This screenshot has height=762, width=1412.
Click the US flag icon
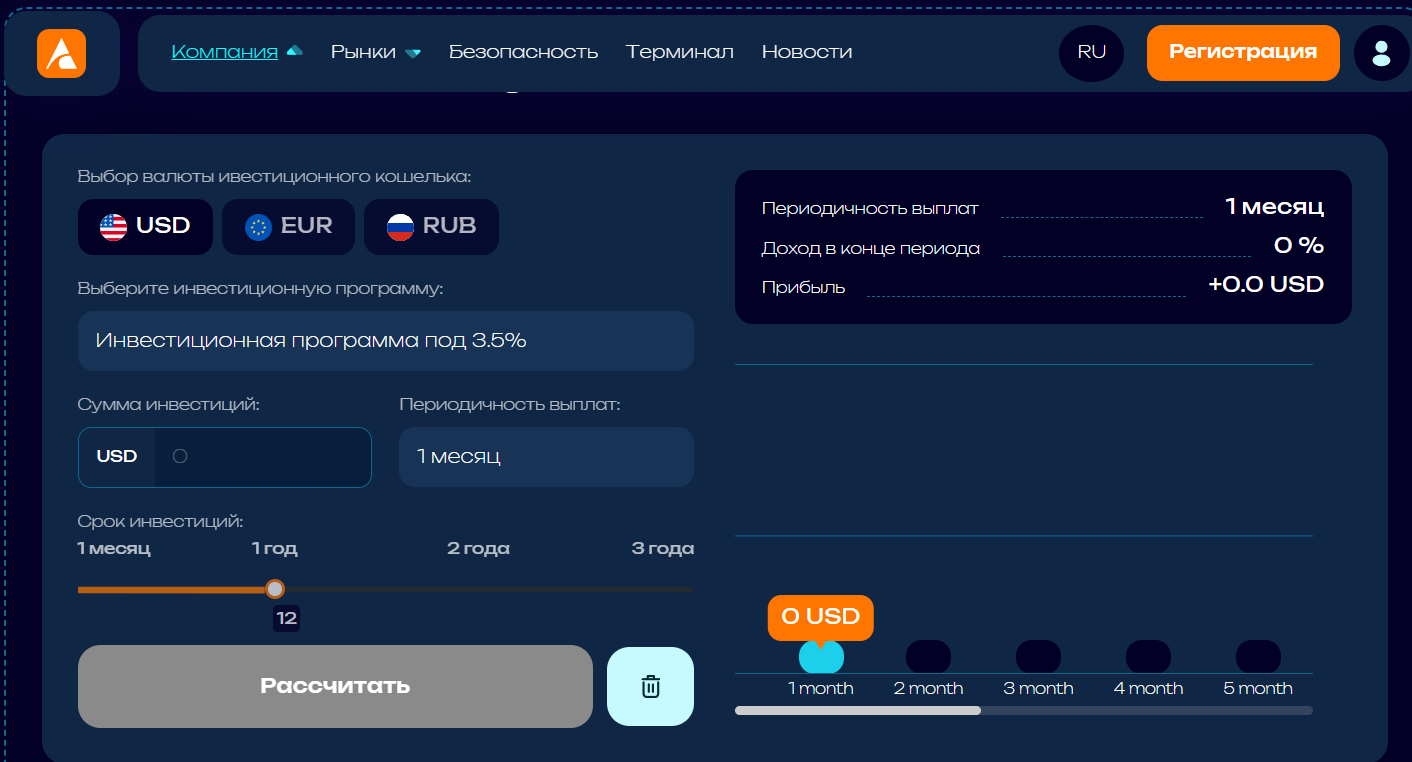pyautogui.click(x=113, y=227)
